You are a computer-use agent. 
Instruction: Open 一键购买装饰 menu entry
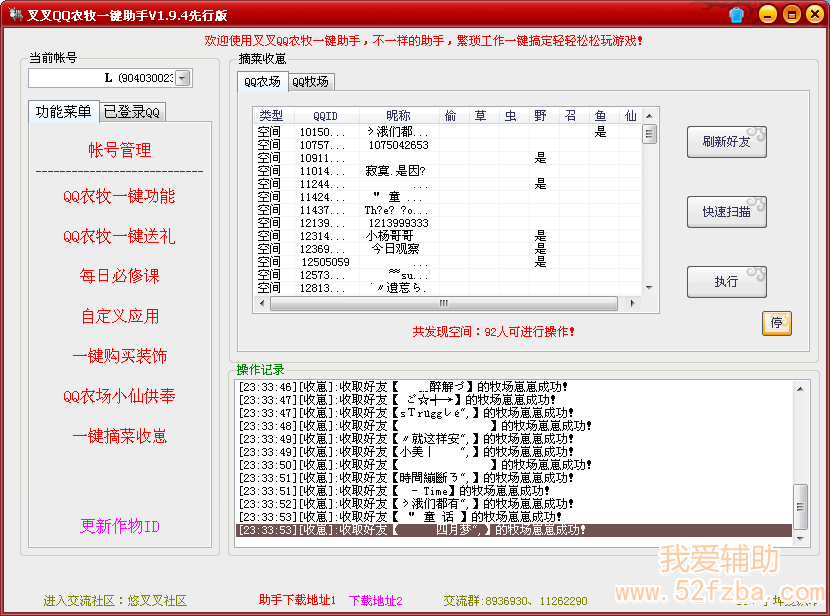tap(120, 356)
